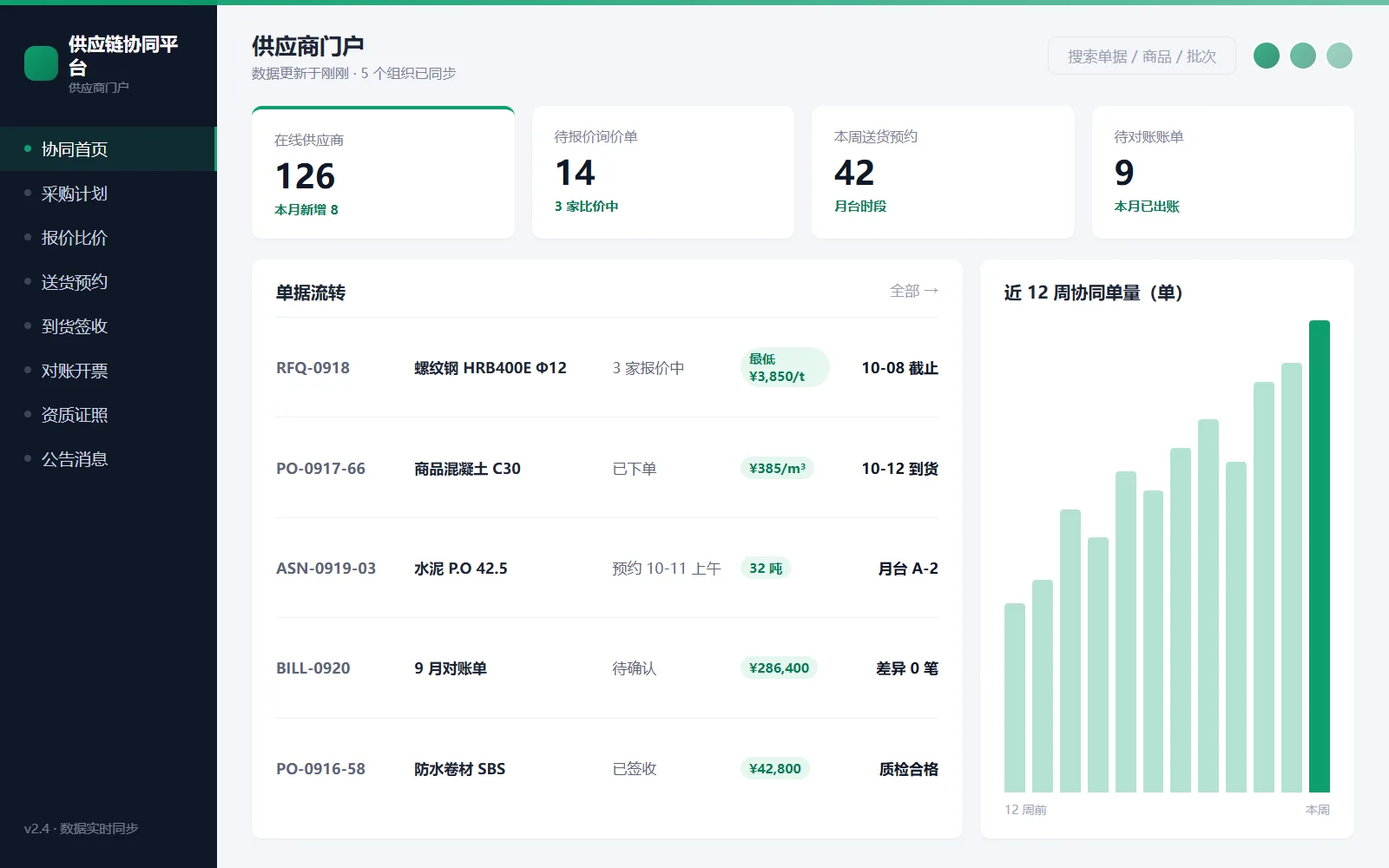
Task: Click the dark green 本周 chart bar
Action: pyautogui.click(x=1320, y=556)
